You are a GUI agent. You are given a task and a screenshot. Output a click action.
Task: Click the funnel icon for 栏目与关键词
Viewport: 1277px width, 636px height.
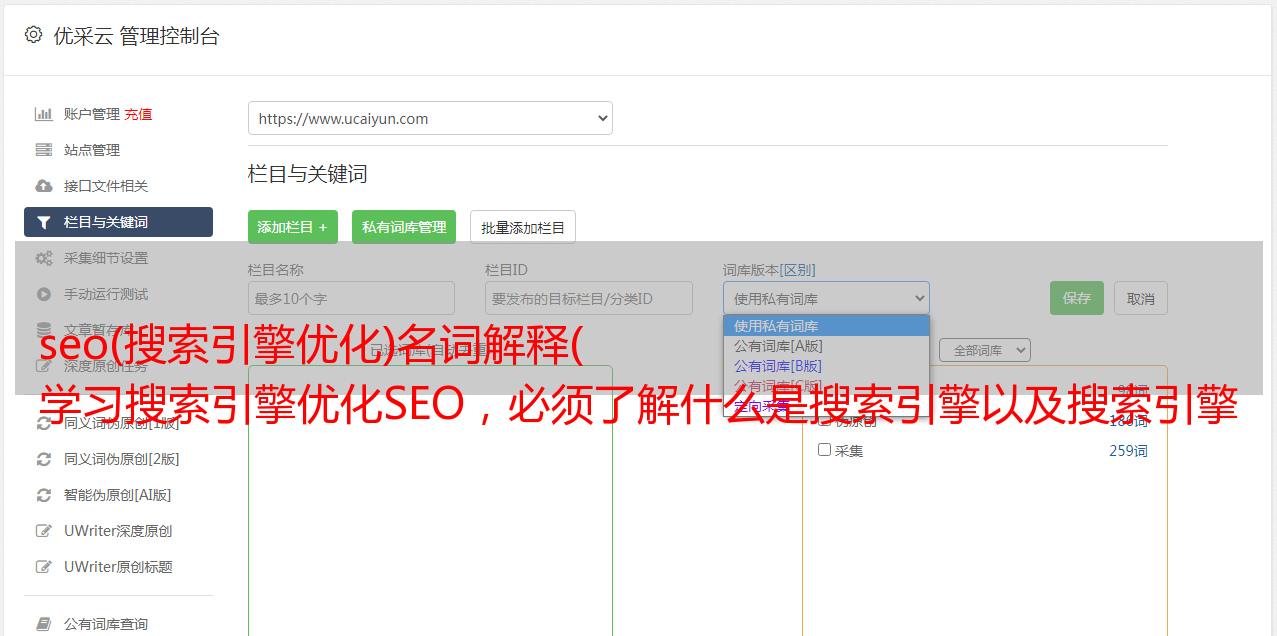click(x=43, y=222)
